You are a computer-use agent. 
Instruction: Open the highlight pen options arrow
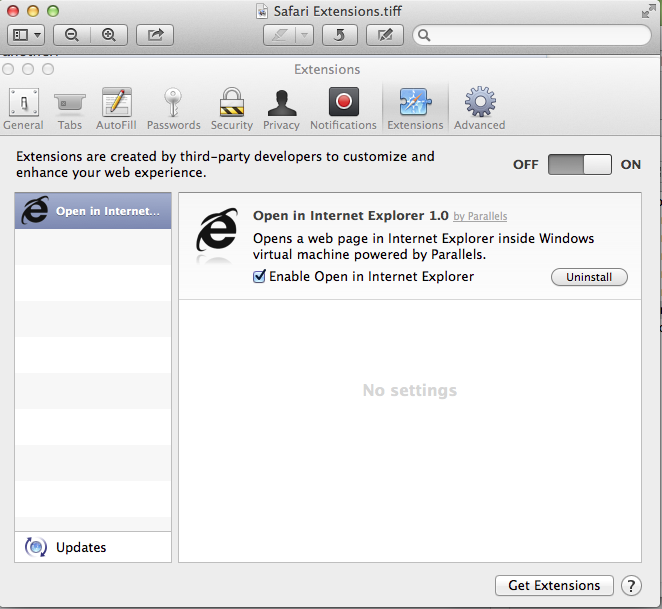pyautogui.click(x=304, y=35)
